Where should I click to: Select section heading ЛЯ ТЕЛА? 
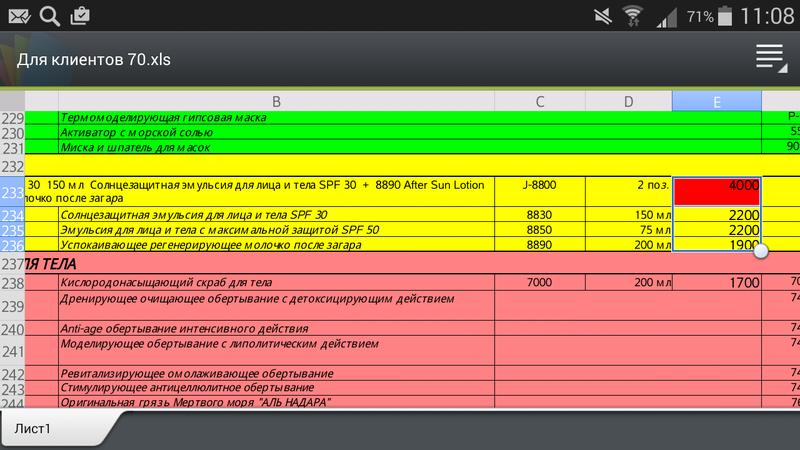51,264
